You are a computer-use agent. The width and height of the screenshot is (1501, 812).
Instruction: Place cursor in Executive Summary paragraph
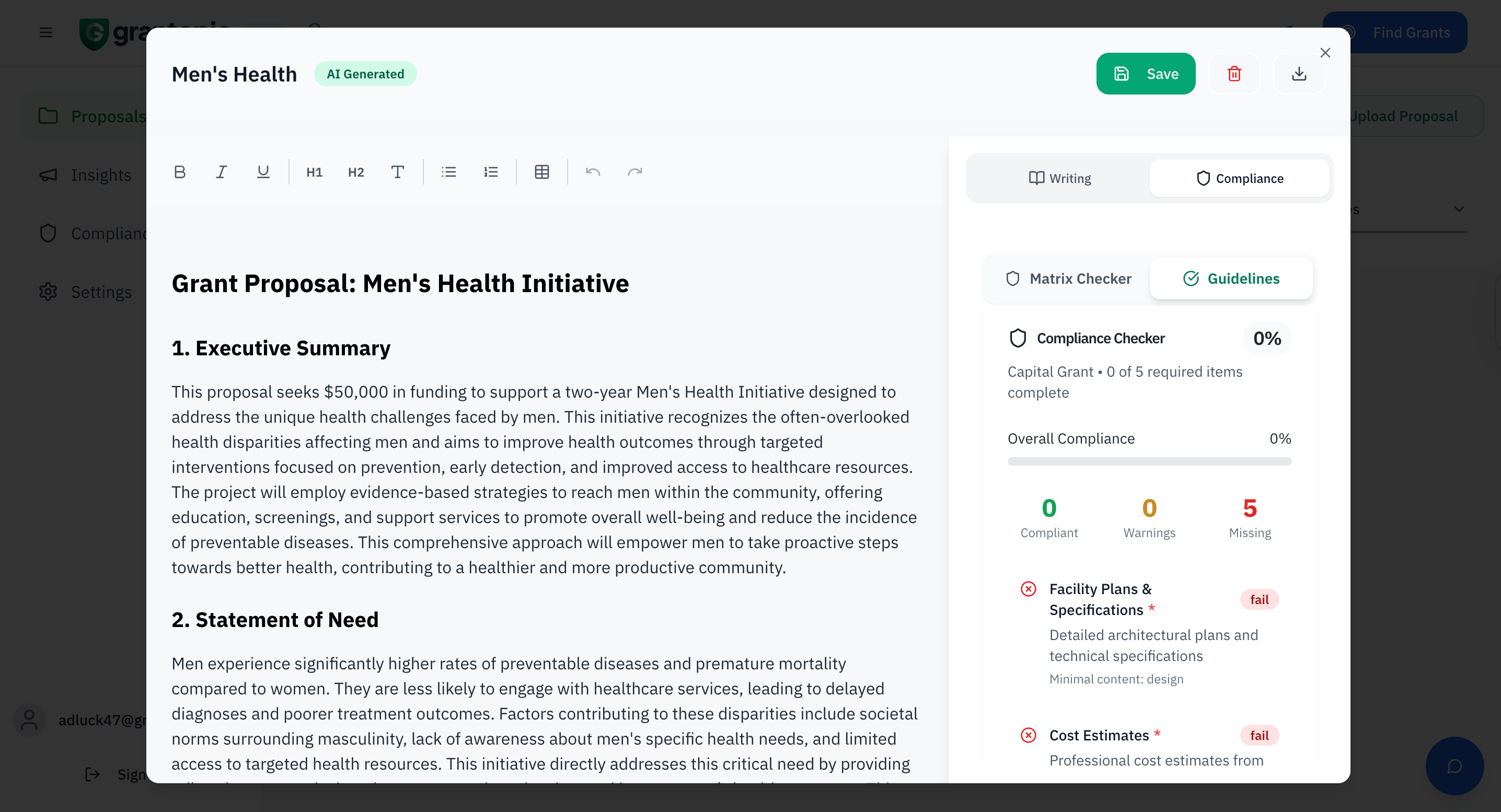click(x=544, y=479)
